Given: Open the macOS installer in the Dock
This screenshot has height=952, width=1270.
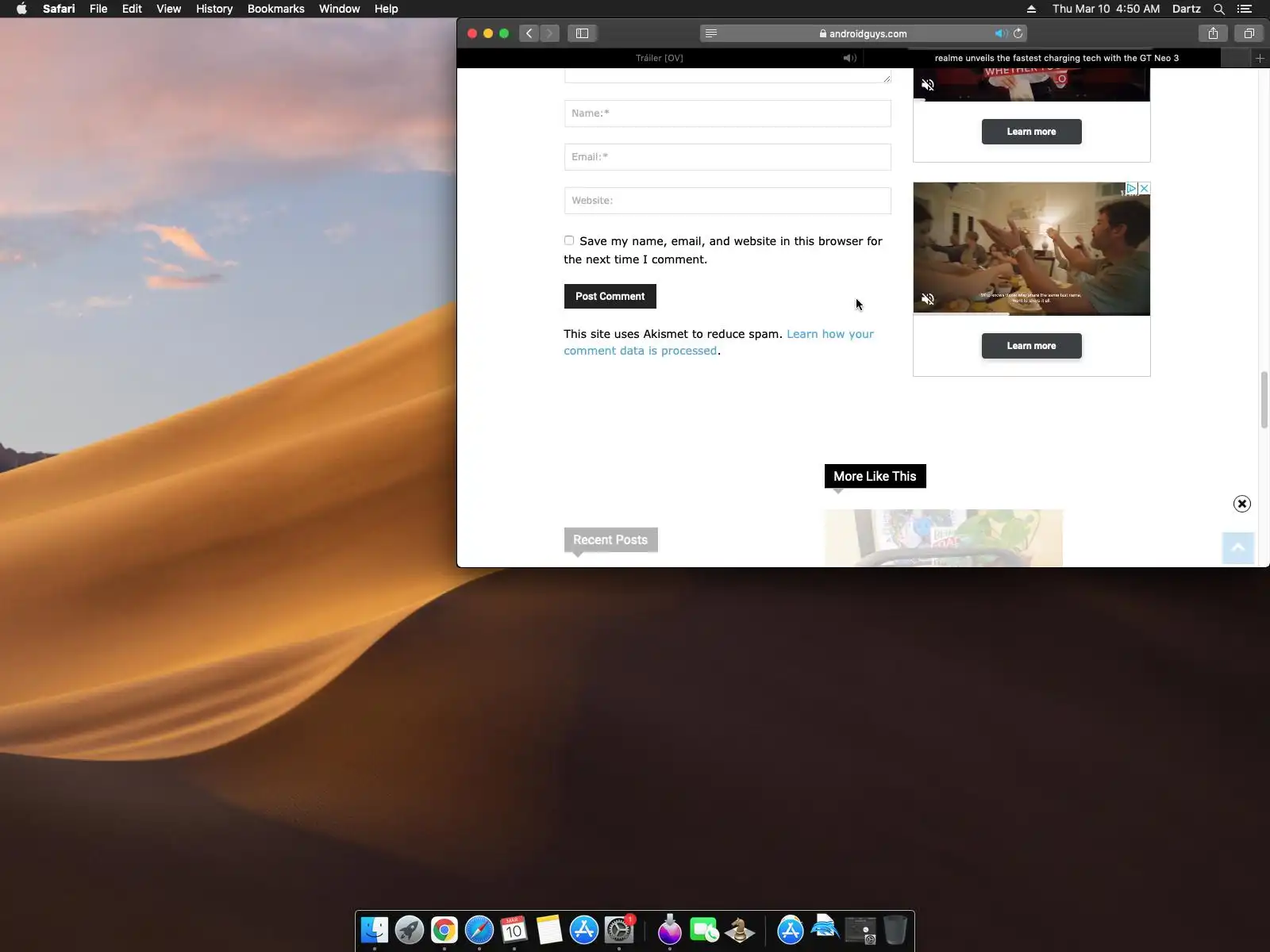Looking at the screenshot, I should (670, 930).
